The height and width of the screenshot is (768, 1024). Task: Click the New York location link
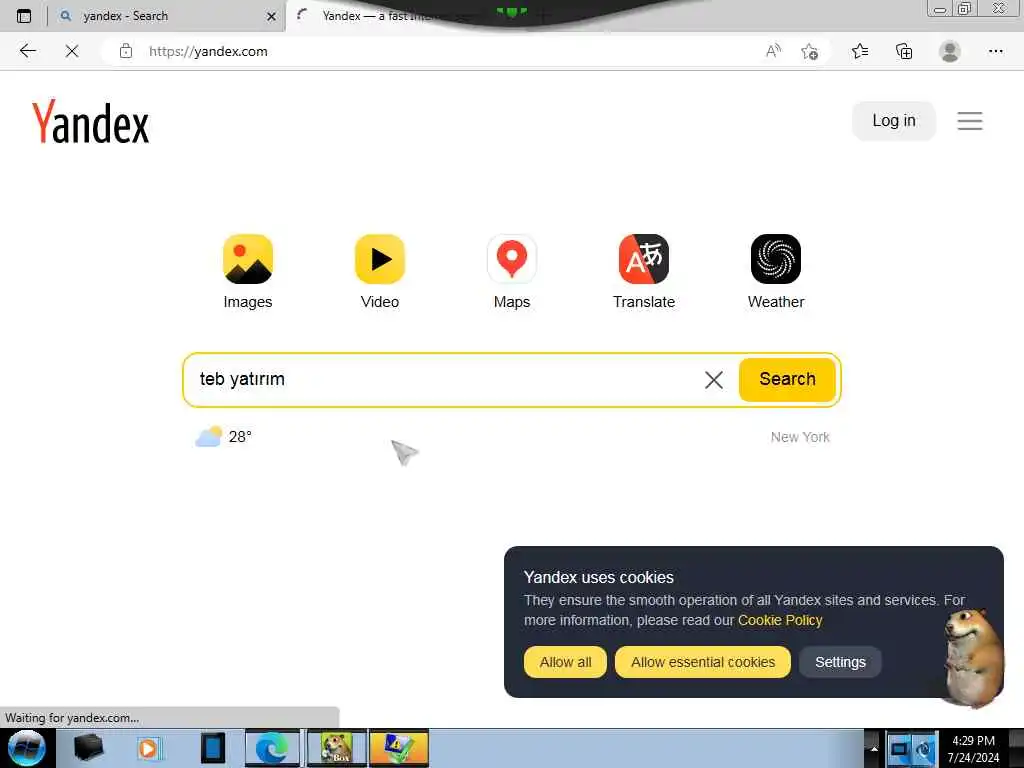click(800, 437)
